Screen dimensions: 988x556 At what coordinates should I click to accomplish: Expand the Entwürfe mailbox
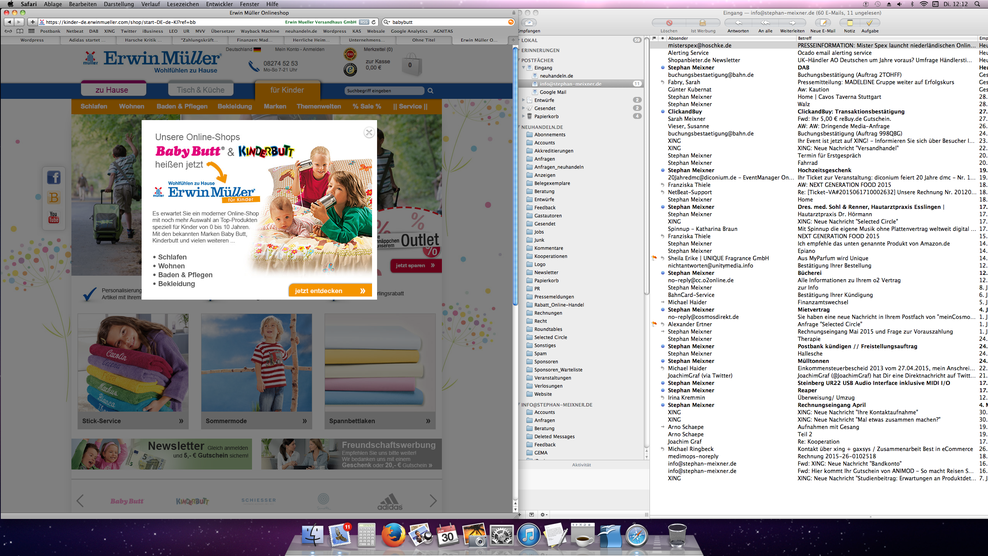pyautogui.click(x=524, y=100)
